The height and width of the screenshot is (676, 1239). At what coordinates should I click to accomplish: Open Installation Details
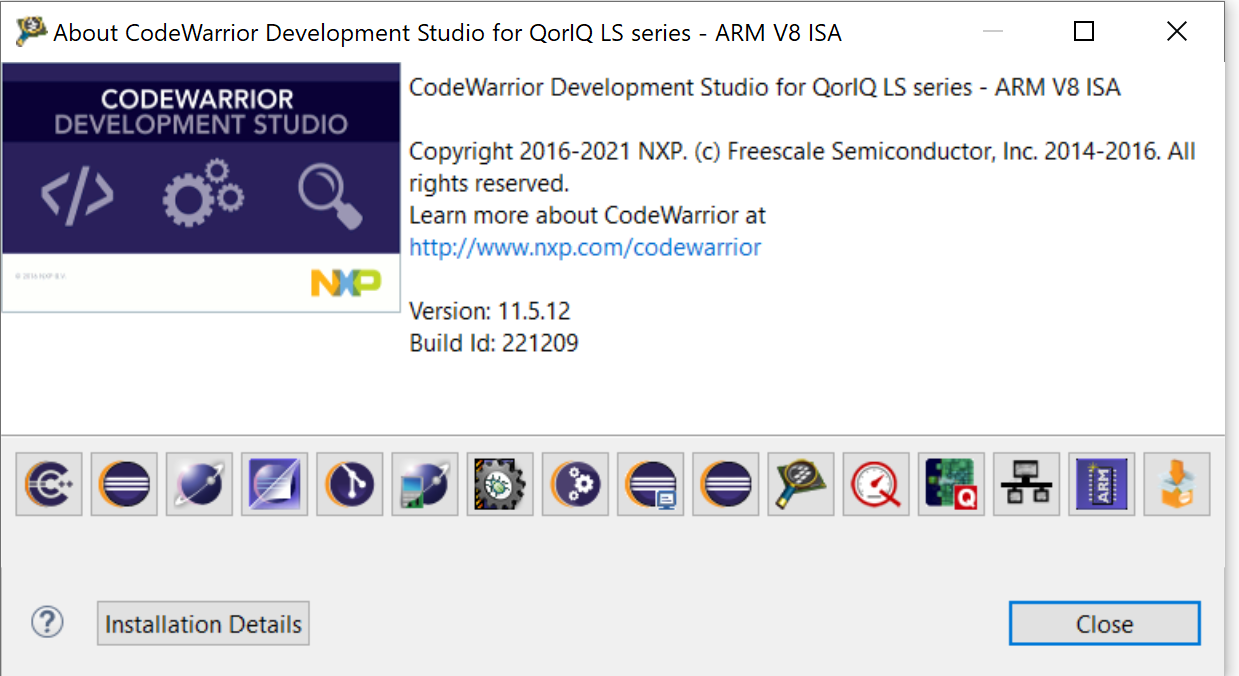tap(203, 623)
